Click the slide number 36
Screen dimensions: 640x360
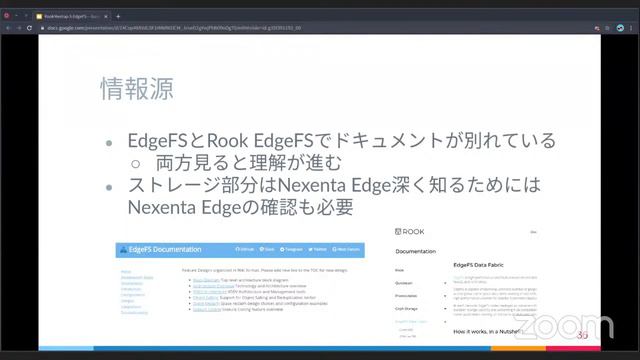[x=582, y=335]
